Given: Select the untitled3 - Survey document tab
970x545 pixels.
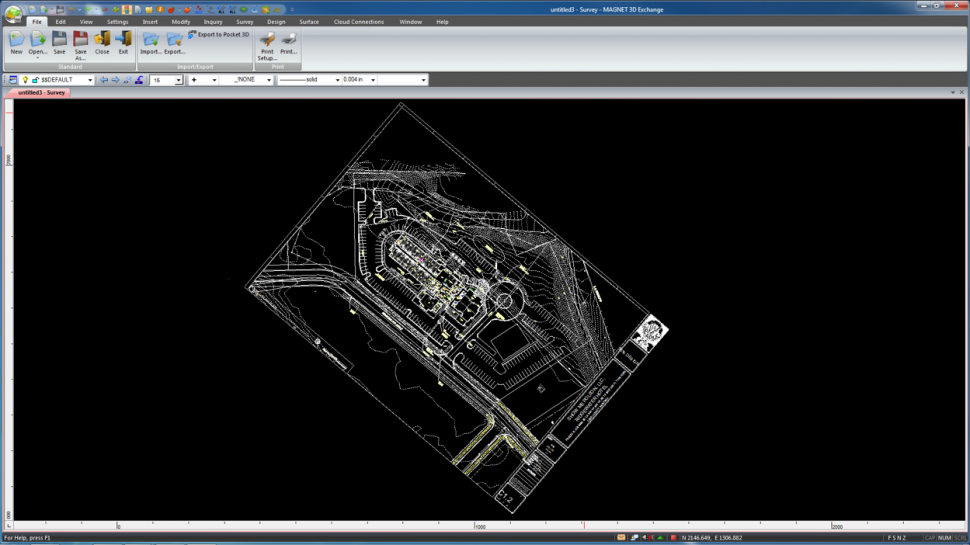Looking at the screenshot, I should [x=40, y=92].
